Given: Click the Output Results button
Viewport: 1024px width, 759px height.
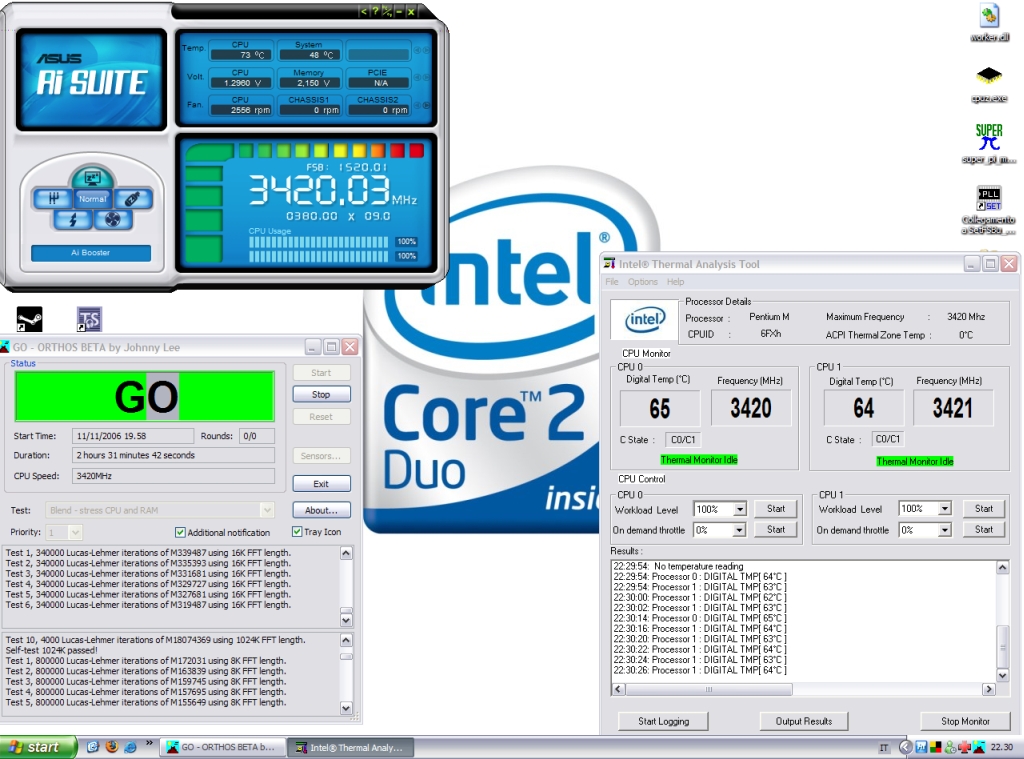Looking at the screenshot, I should [x=803, y=721].
